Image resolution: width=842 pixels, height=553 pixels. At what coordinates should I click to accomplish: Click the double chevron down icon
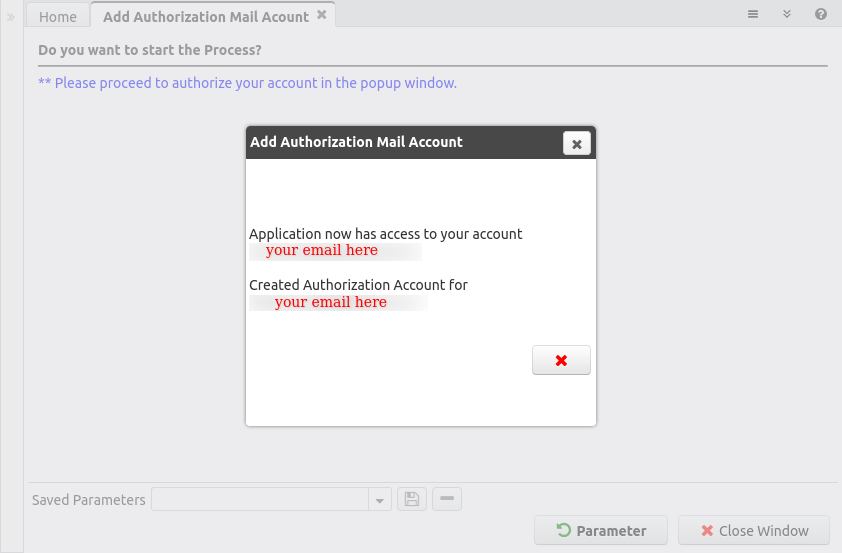pos(787,14)
